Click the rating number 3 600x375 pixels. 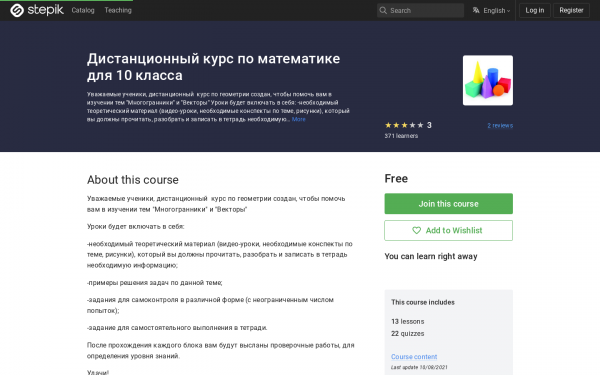[429, 125]
